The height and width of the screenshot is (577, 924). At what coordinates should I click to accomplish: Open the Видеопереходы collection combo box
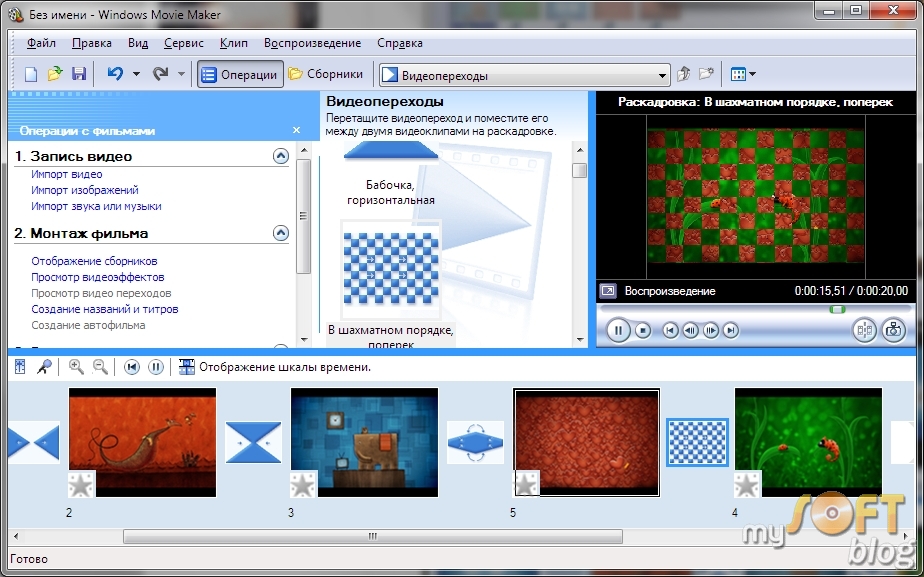coord(524,75)
